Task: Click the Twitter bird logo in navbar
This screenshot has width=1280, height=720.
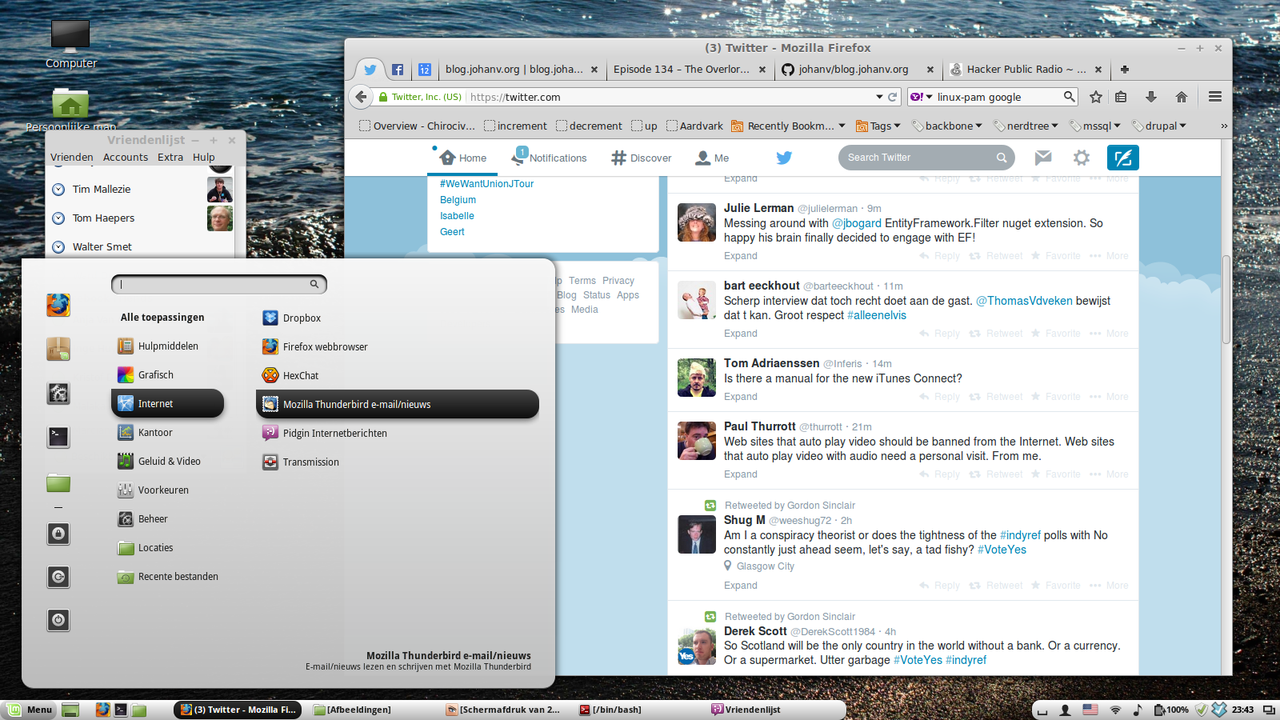Action: (784, 158)
